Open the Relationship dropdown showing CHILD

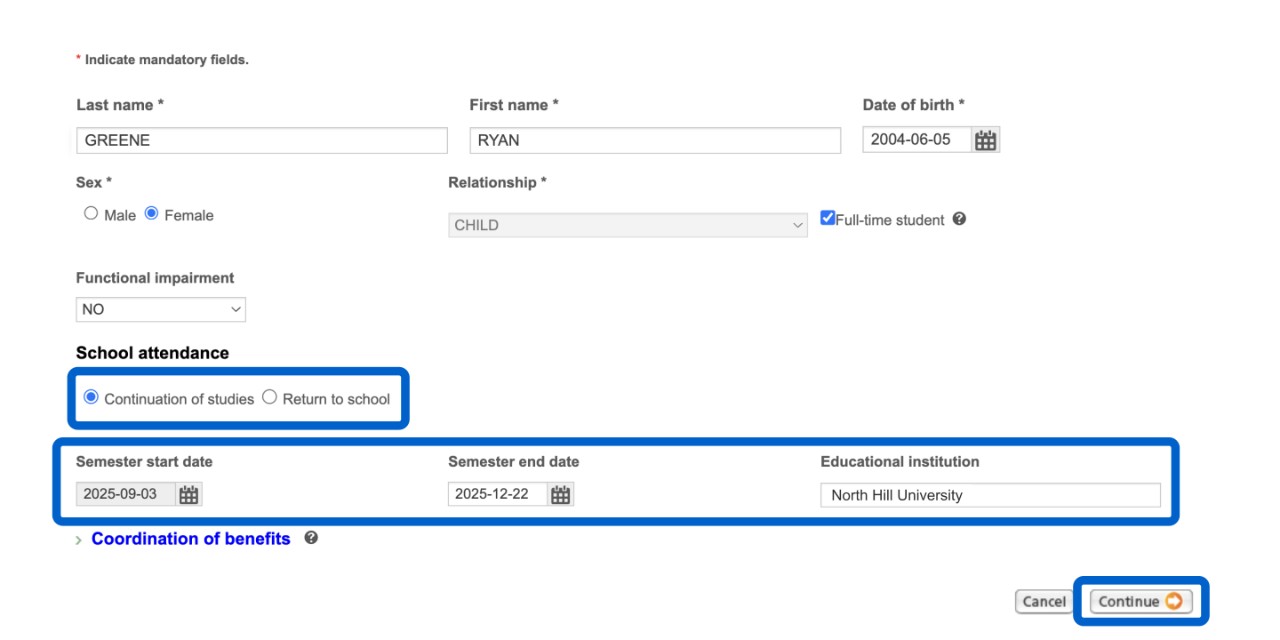(627, 225)
